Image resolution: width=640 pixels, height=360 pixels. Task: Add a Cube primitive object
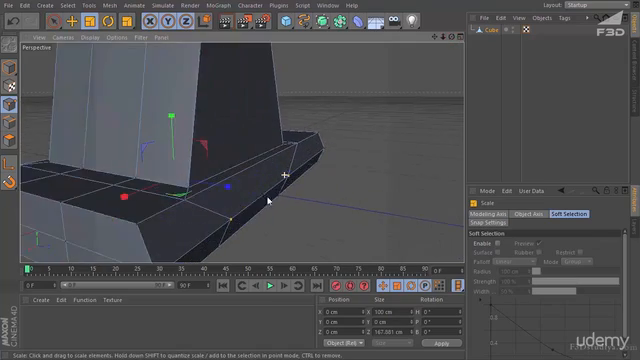point(286,21)
